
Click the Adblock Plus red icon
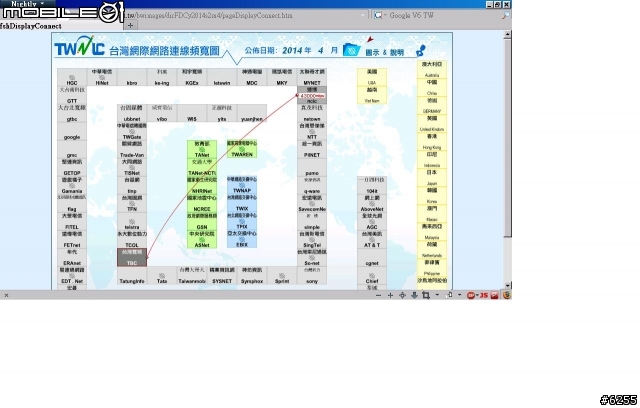coord(471,295)
